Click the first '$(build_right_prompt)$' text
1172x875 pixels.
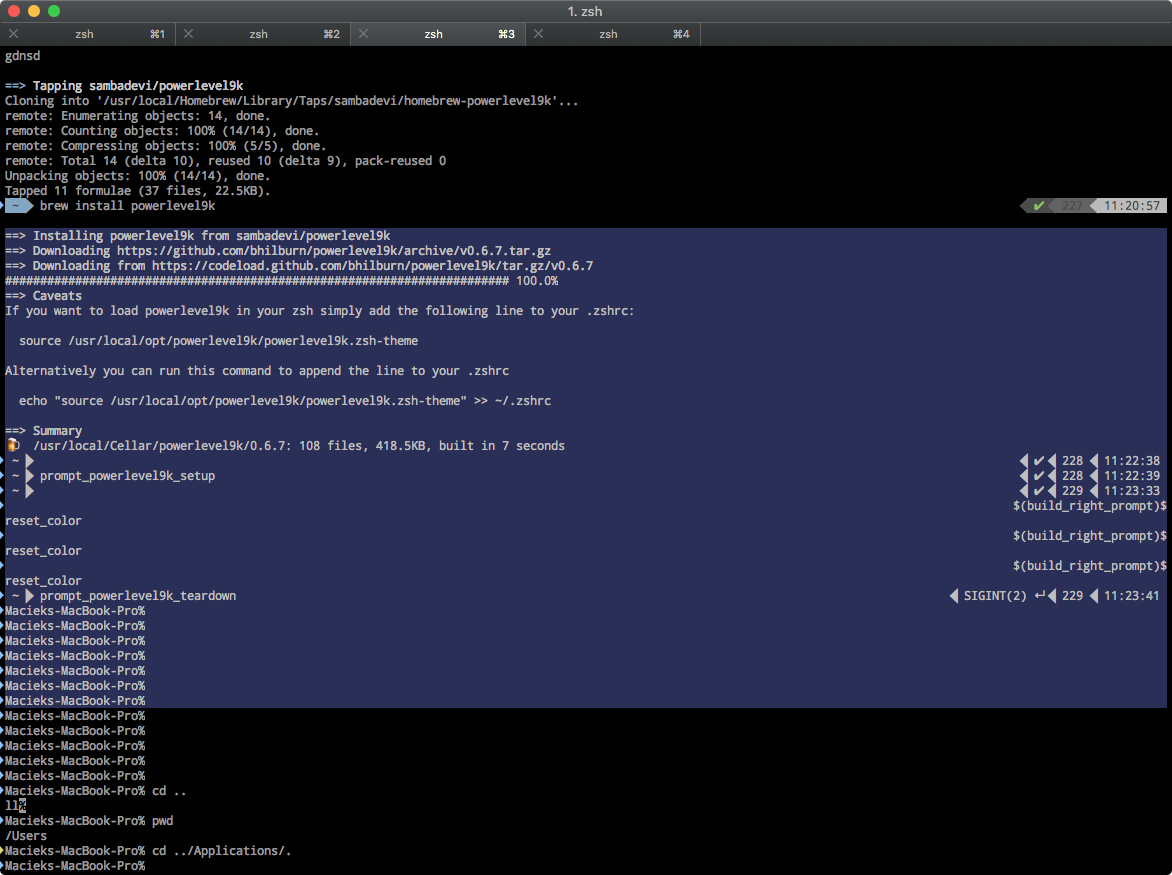coord(1090,506)
